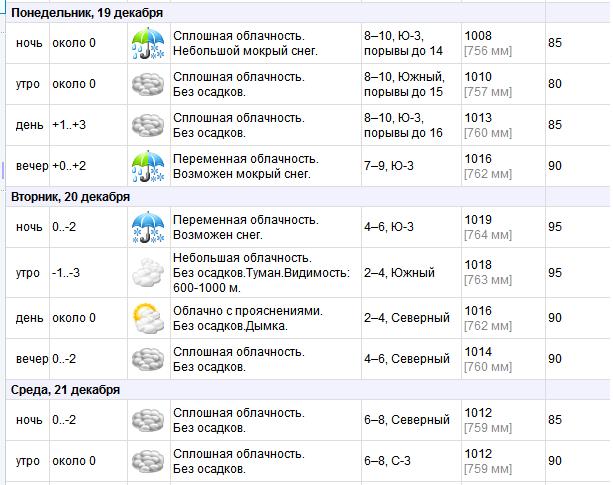
Task: Select the cloud icon for Wednesday morning
Action: (x=147, y=461)
